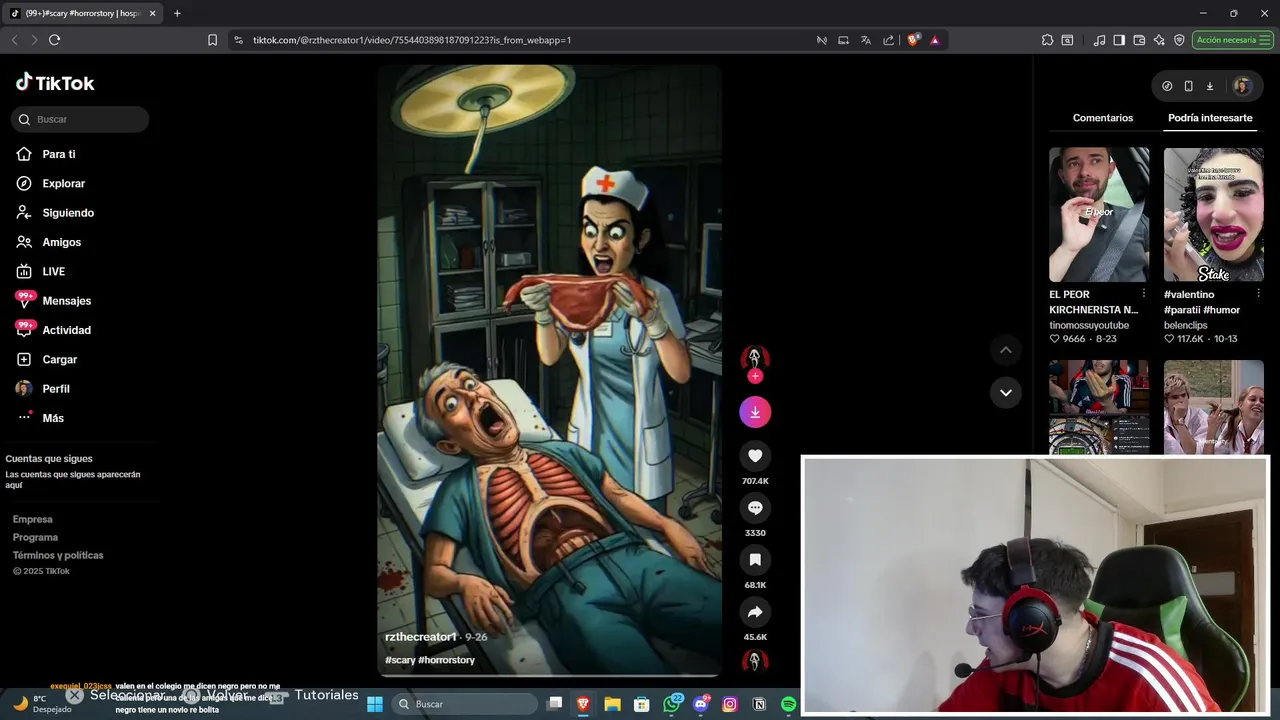Open browser music note playlist icon

click(x=1099, y=40)
